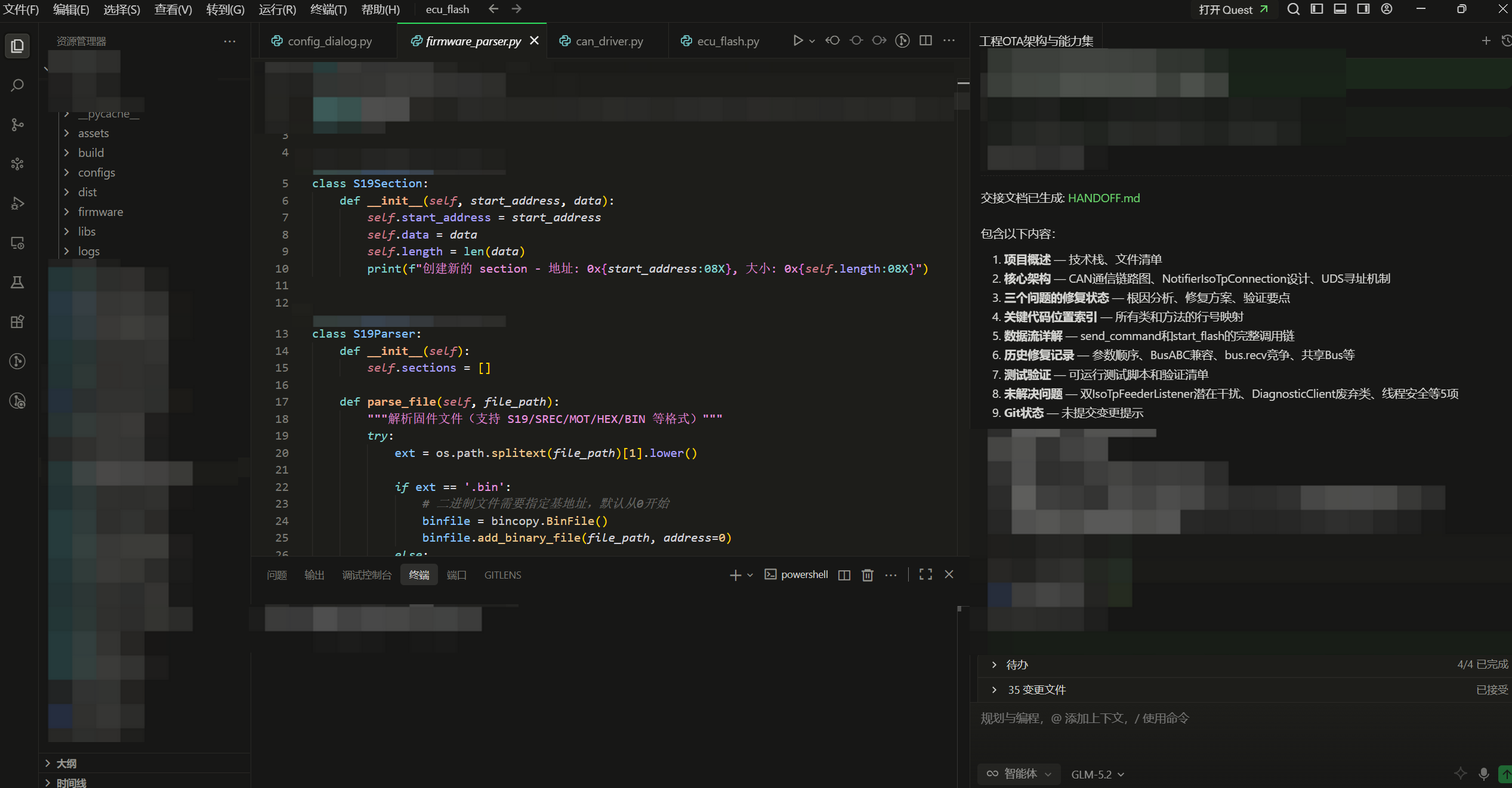Viewport: 1512px width, 788px height.
Task: Open editor more actions ellipsis
Action: [x=949, y=41]
